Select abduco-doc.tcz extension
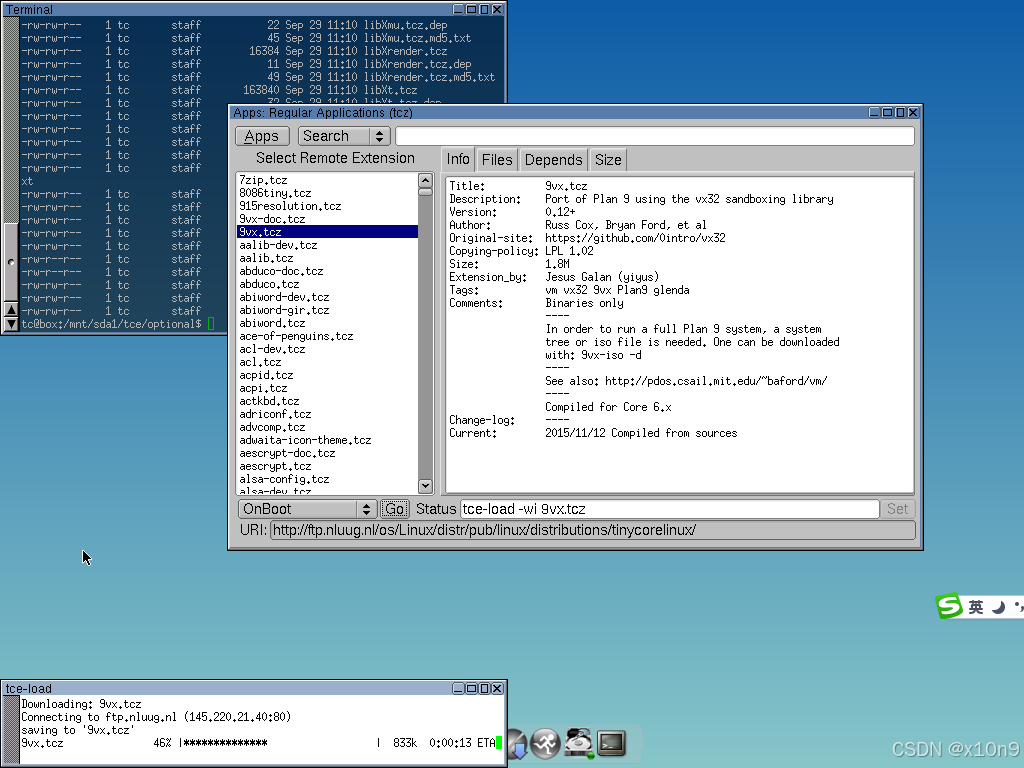The width and height of the screenshot is (1024, 768). 327,271
